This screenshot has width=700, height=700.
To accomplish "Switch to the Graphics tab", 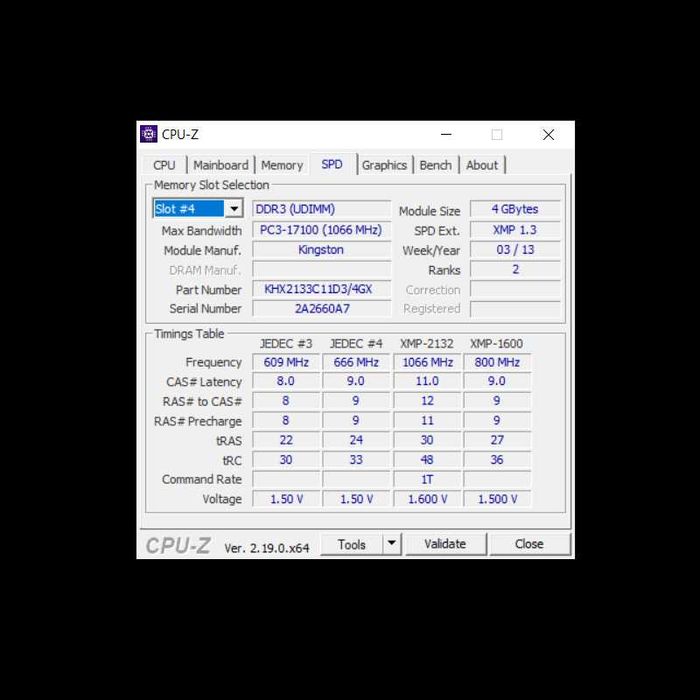I will coord(384,165).
